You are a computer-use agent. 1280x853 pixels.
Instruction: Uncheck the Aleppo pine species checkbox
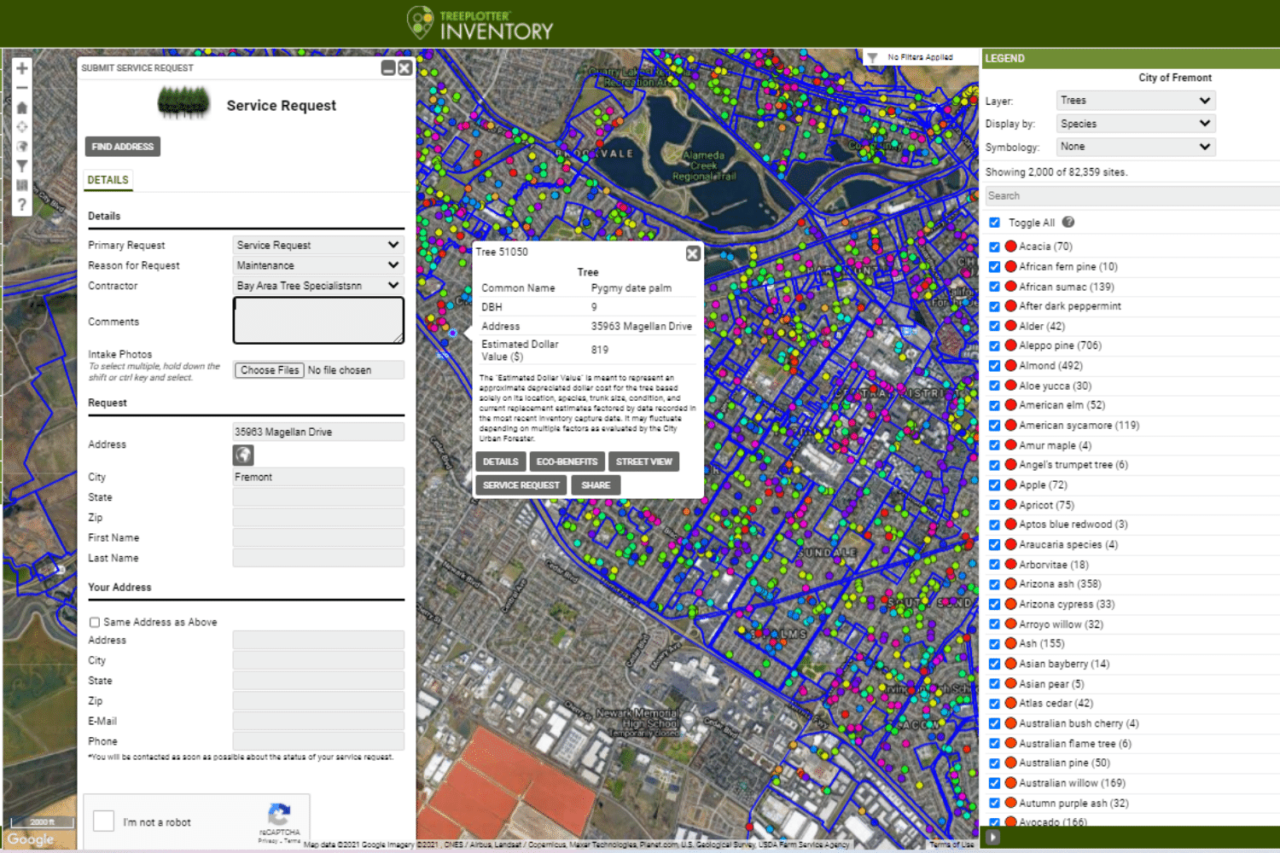pos(993,346)
